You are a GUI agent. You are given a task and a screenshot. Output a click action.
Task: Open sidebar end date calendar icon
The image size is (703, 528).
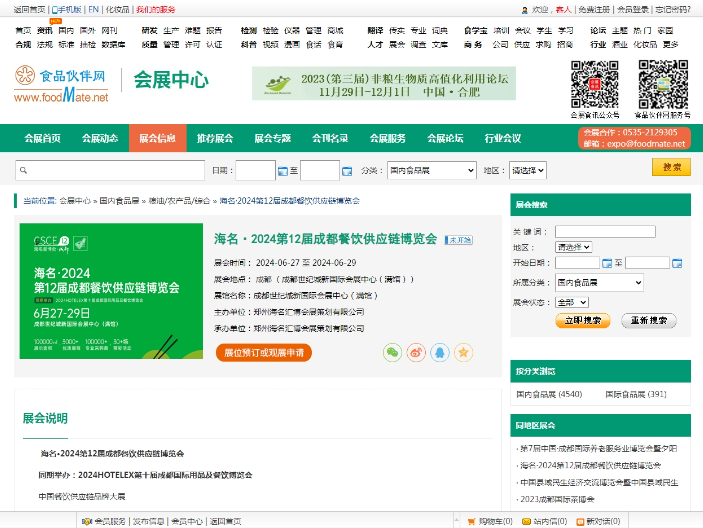pos(677,263)
